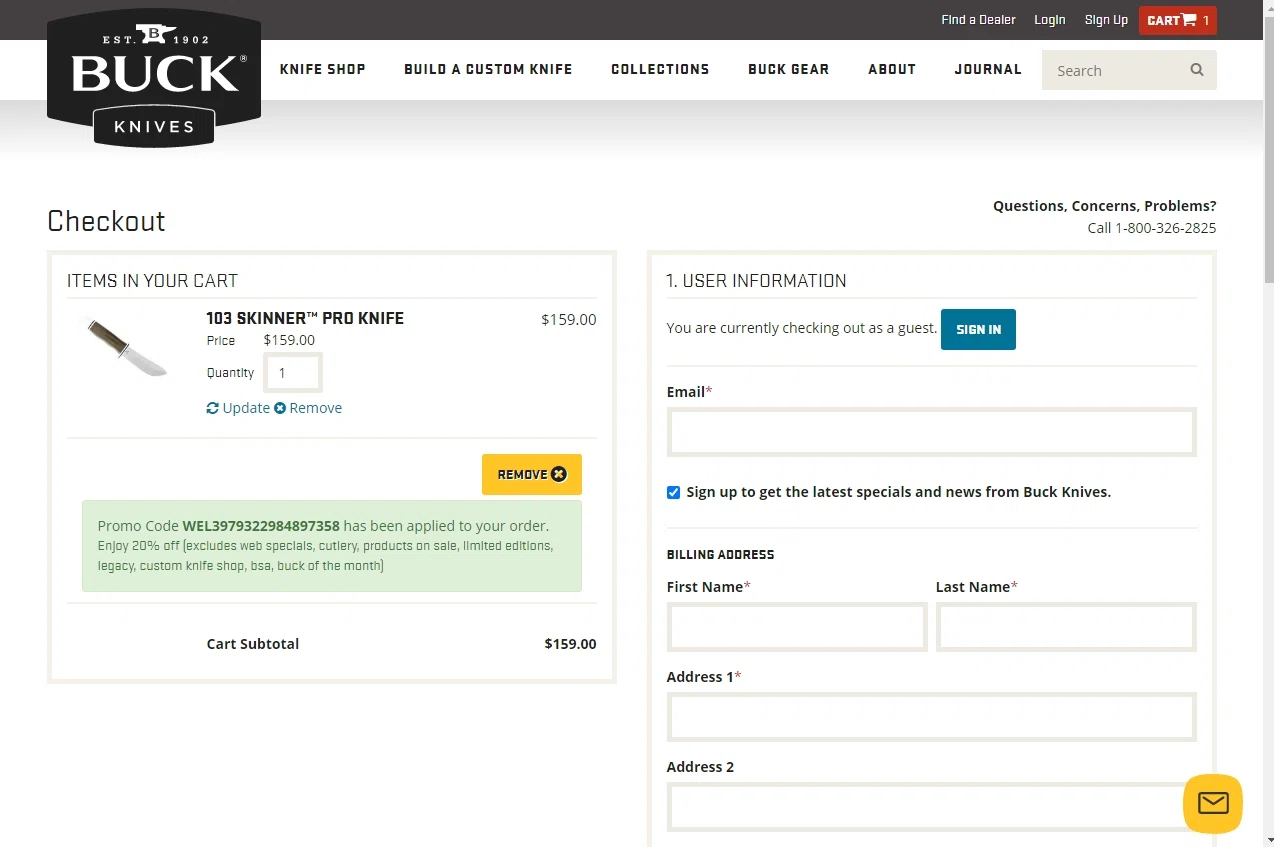Click the 'Items in Your Cart' heading

pyautogui.click(x=152, y=281)
